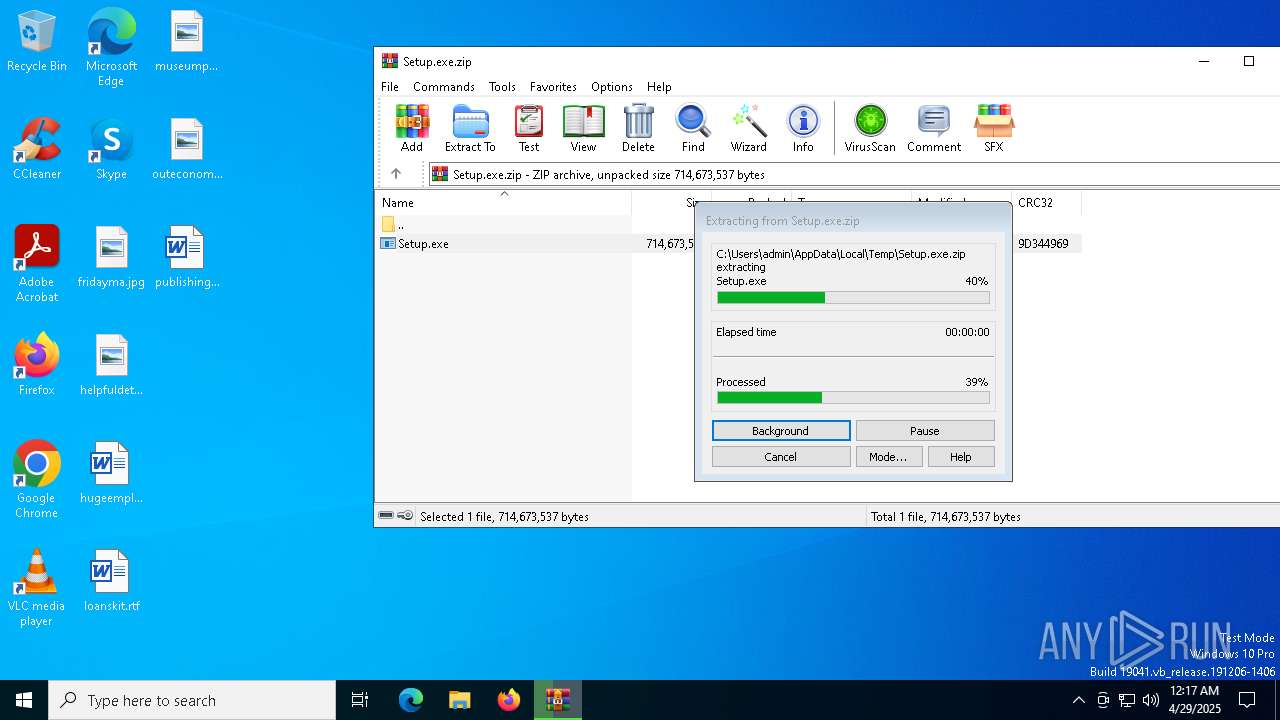The height and width of the screenshot is (720, 1280).
Task: Click the Delete trash can icon
Action: pos(638,128)
